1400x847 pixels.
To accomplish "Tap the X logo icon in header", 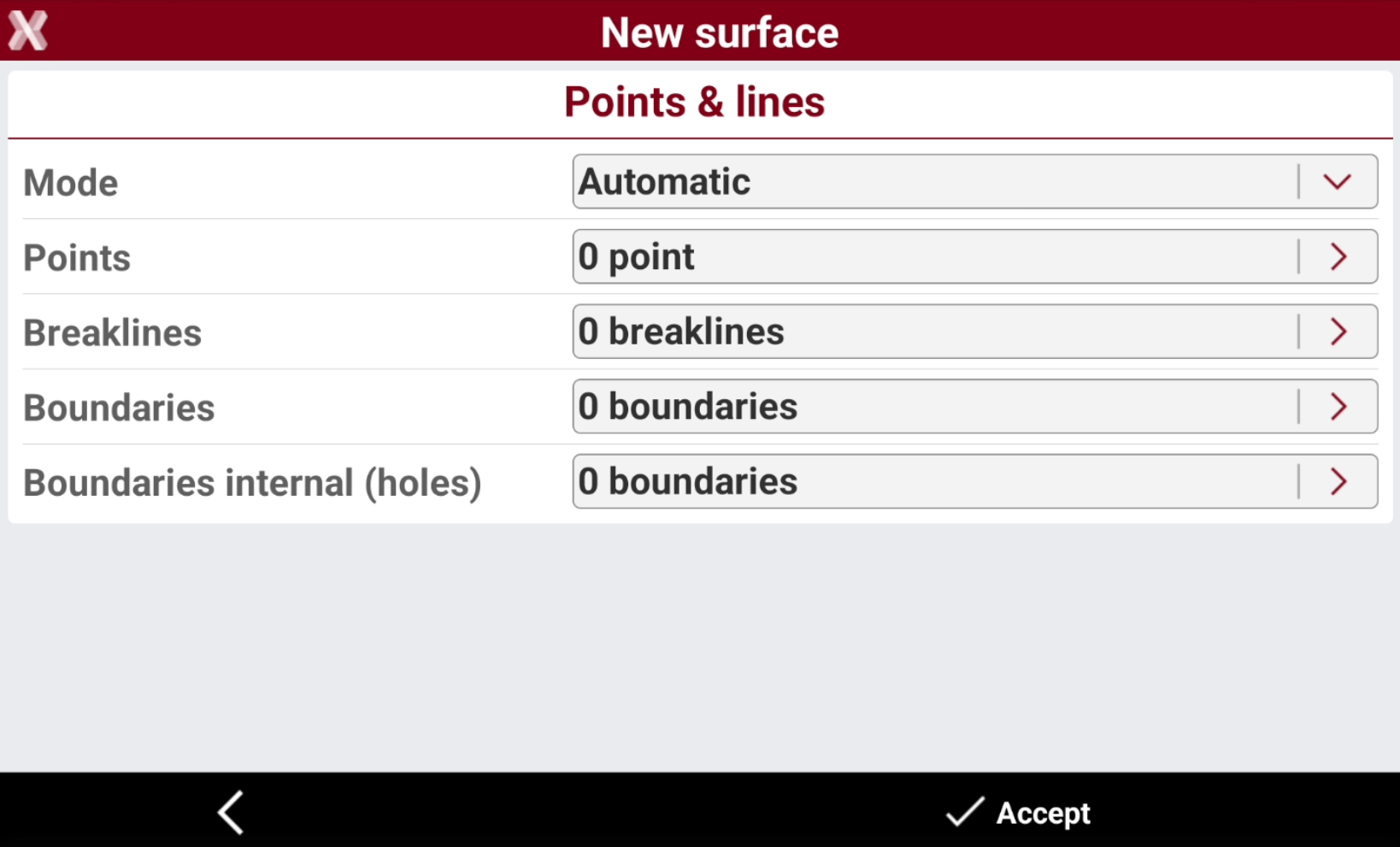I will [27, 31].
